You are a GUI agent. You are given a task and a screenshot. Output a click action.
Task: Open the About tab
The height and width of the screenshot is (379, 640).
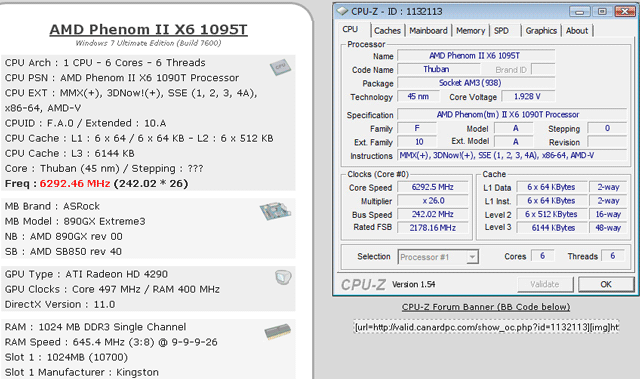(577, 31)
